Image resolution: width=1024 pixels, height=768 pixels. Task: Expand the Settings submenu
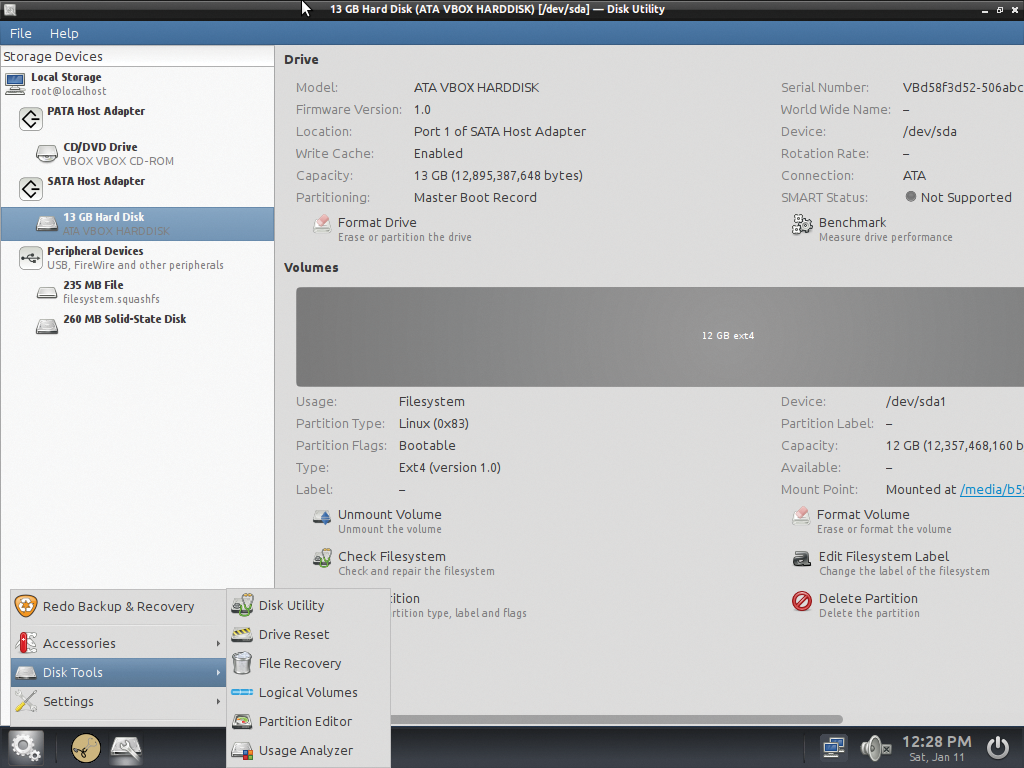click(x=70, y=701)
